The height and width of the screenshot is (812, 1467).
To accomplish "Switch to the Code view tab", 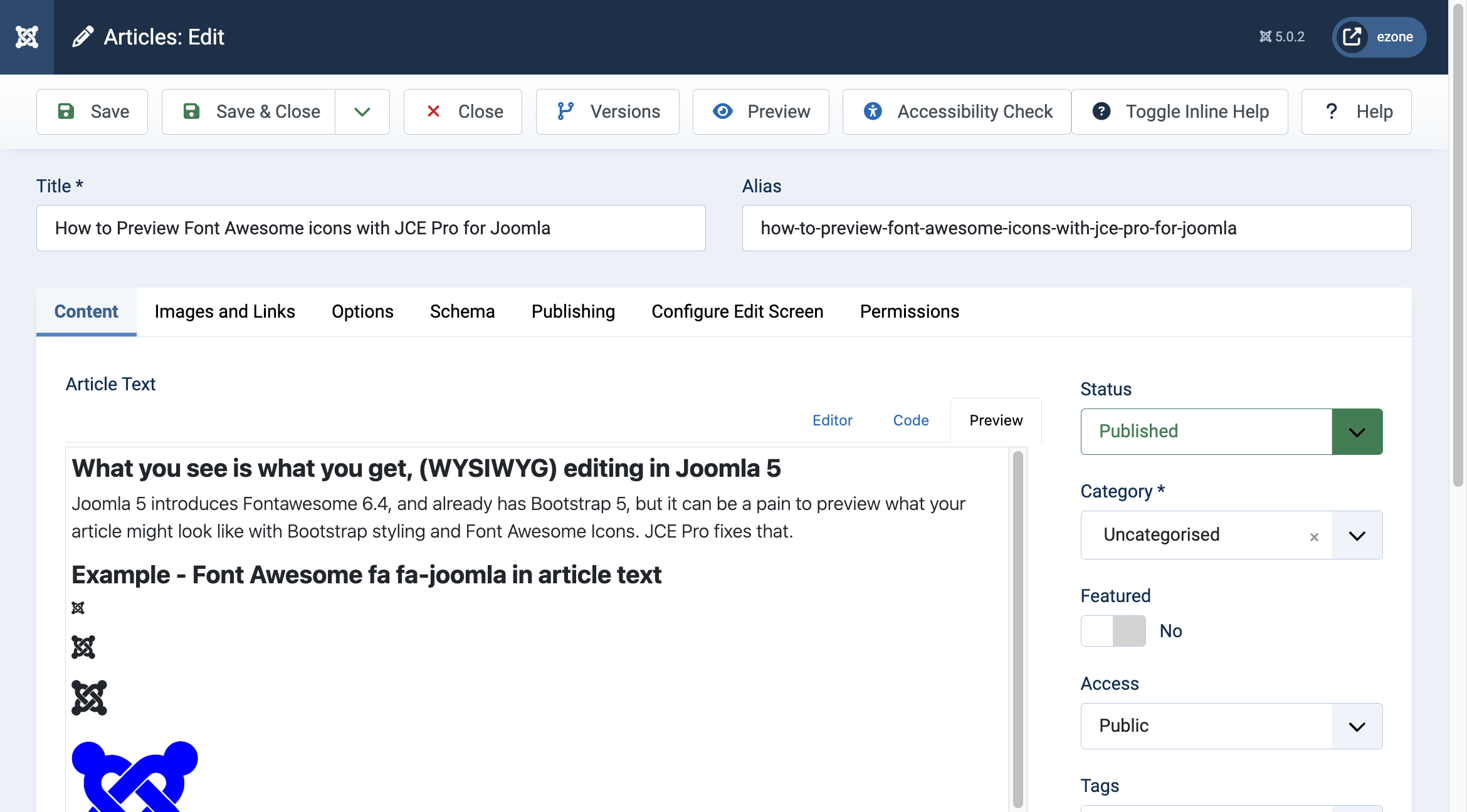I will pyautogui.click(x=910, y=420).
